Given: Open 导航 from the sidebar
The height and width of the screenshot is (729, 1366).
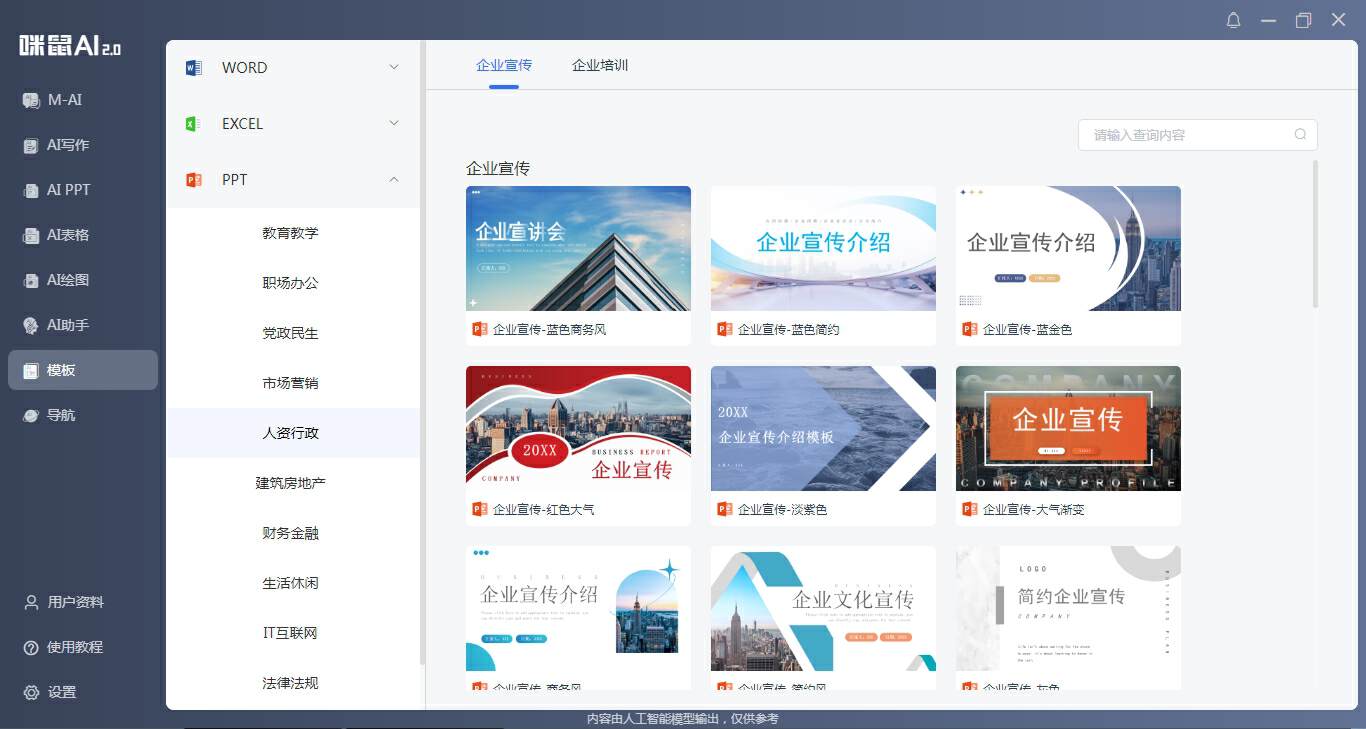Looking at the screenshot, I should click(x=31, y=415).
